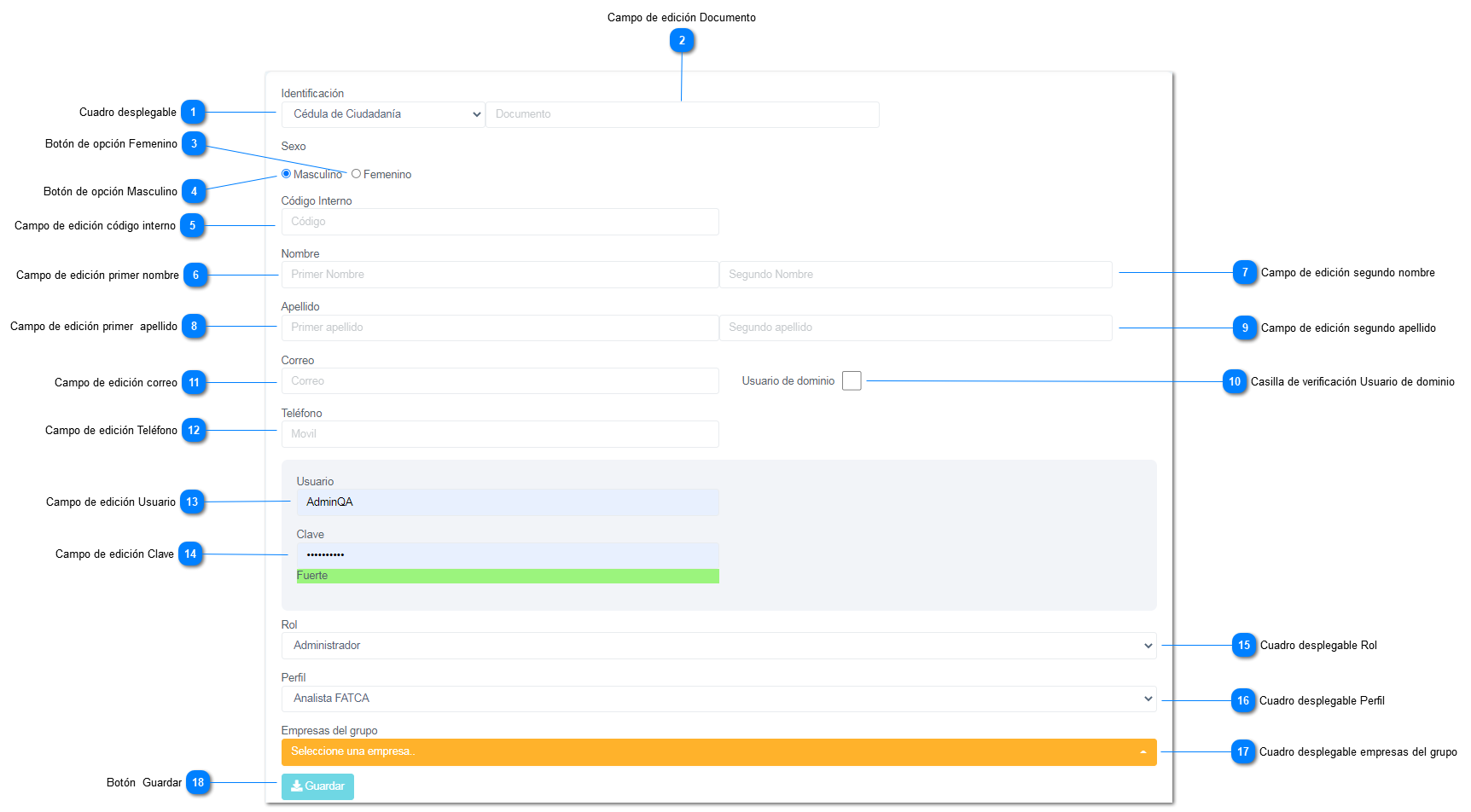Click the blue number 2 callout badge
This screenshot has width=1471, height=812.
(681, 40)
